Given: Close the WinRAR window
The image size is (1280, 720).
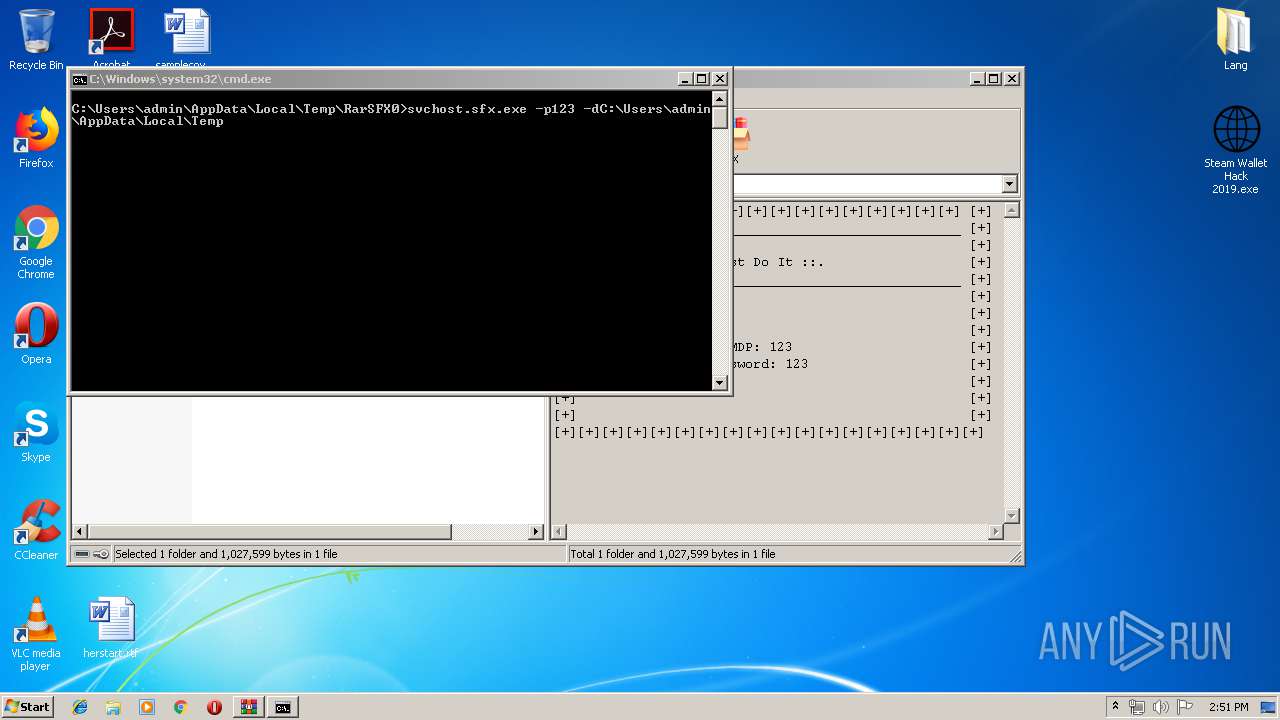Looking at the screenshot, I should tap(1012, 79).
